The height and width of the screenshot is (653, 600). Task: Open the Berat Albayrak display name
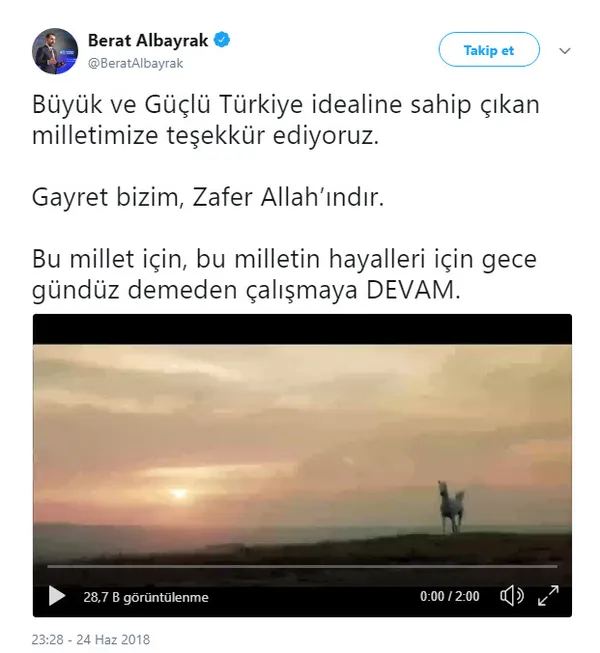click(148, 40)
